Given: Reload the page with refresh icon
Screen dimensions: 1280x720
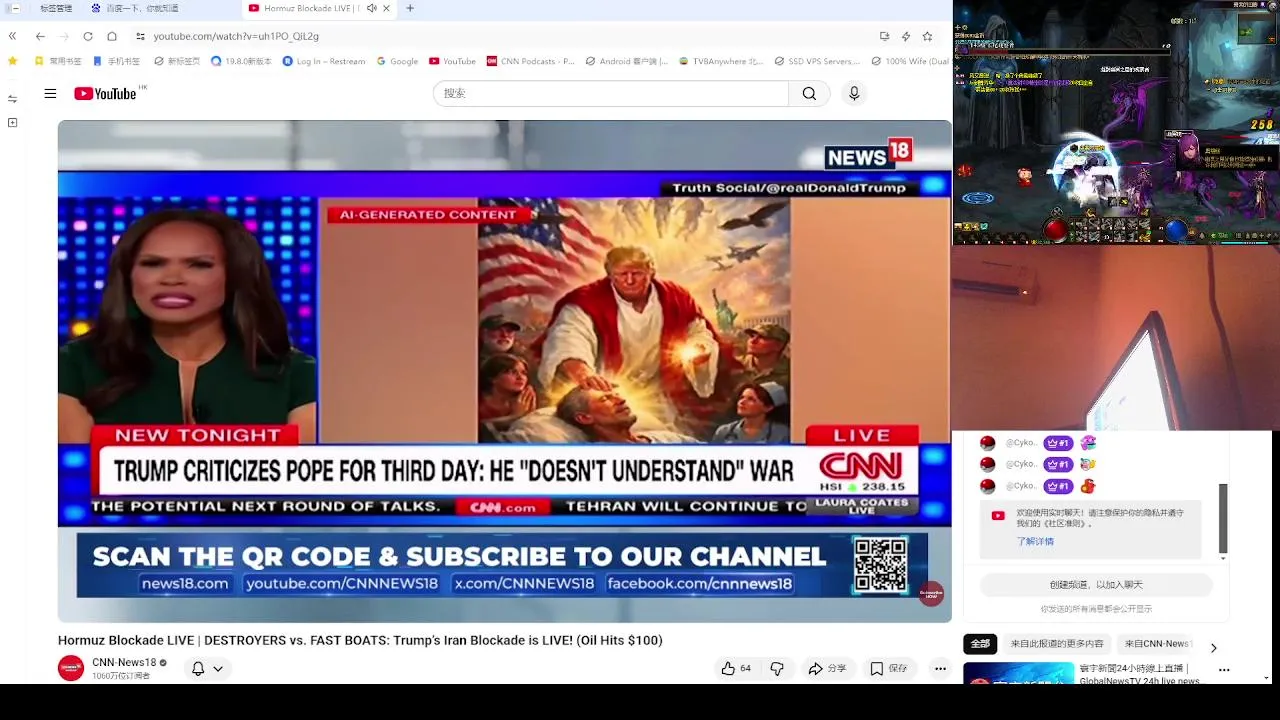Looking at the screenshot, I should pyautogui.click(x=88, y=36).
